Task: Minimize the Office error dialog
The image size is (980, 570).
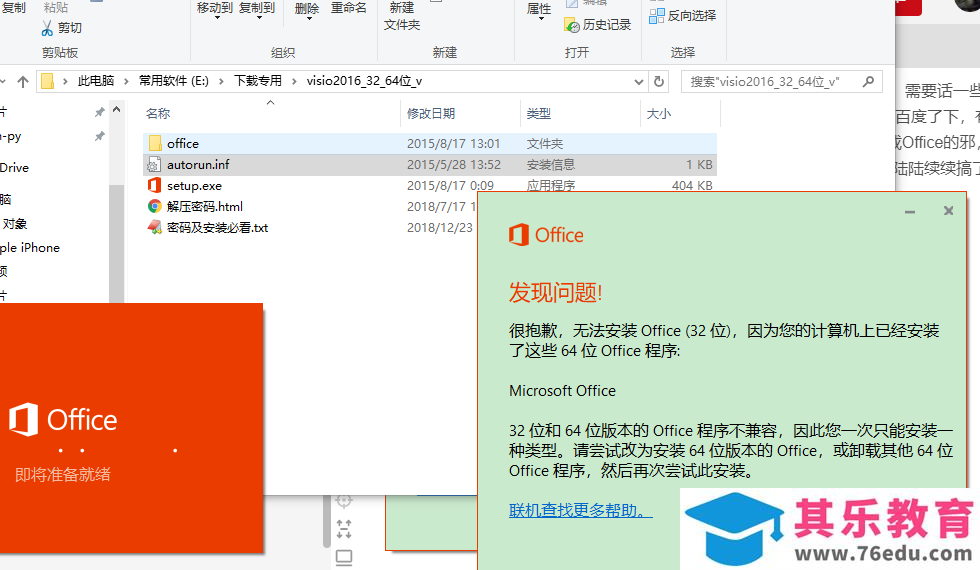Action: click(910, 212)
